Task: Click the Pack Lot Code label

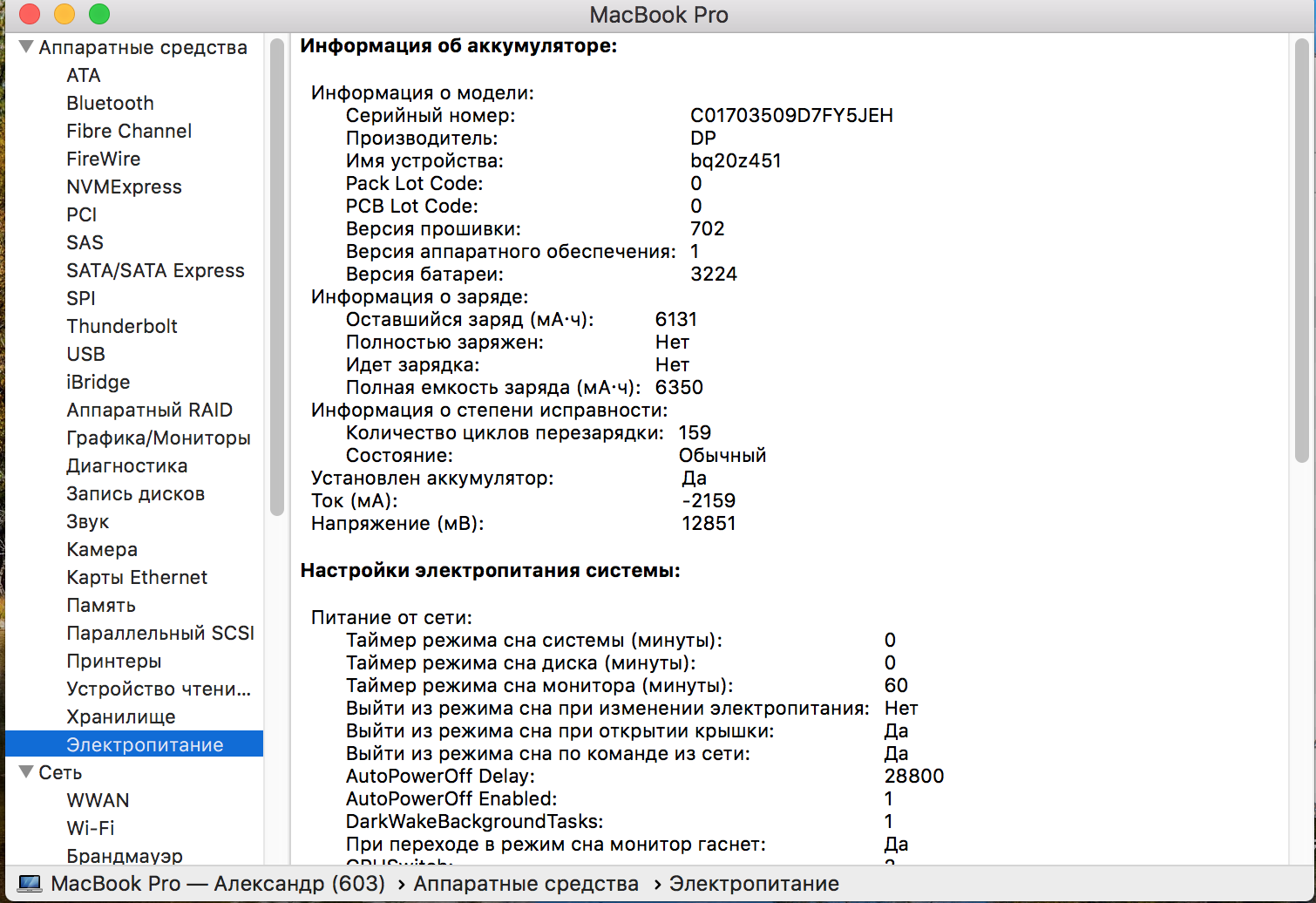Action: click(414, 183)
